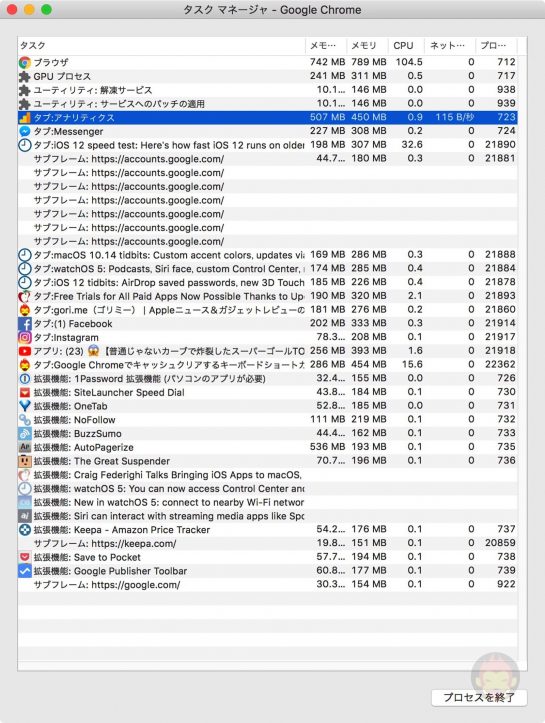The image size is (545, 723).
Task: Click the BuzzSumo extension icon
Action: click(x=25, y=434)
